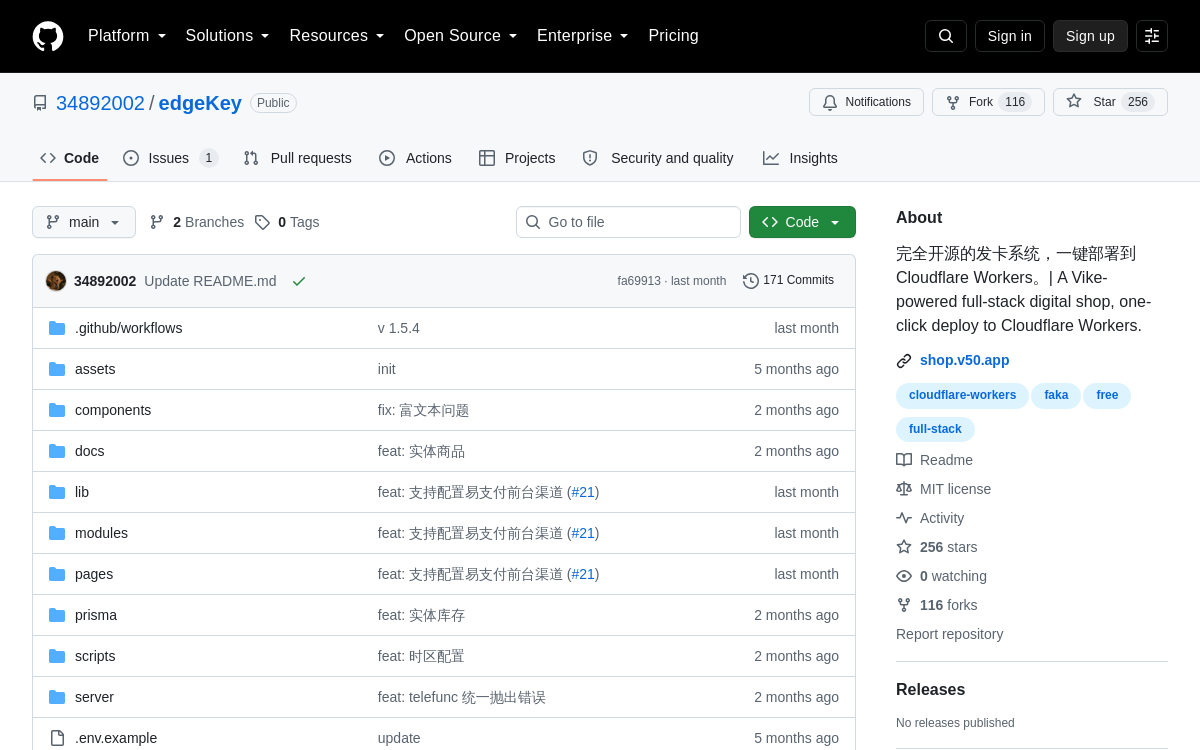Click the file icon beside .env.example
The image size is (1200, 750).
pos(57,738)
